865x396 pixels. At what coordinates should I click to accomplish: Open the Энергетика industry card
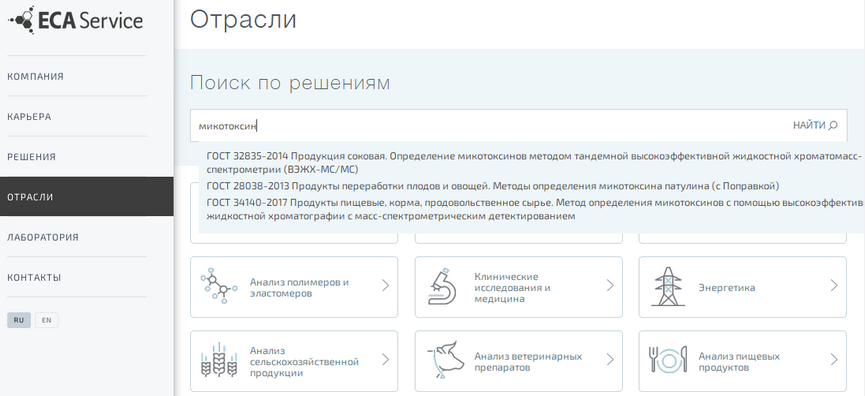(743, 287)
